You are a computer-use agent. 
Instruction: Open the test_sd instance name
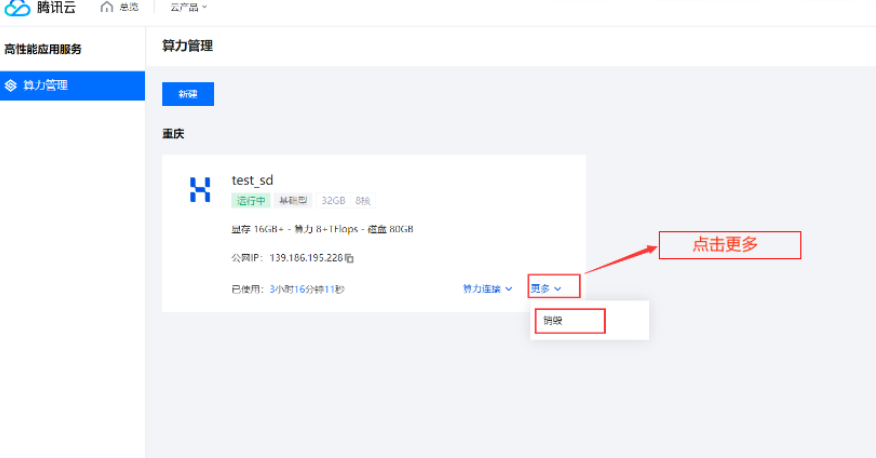(x=252, y=180)
